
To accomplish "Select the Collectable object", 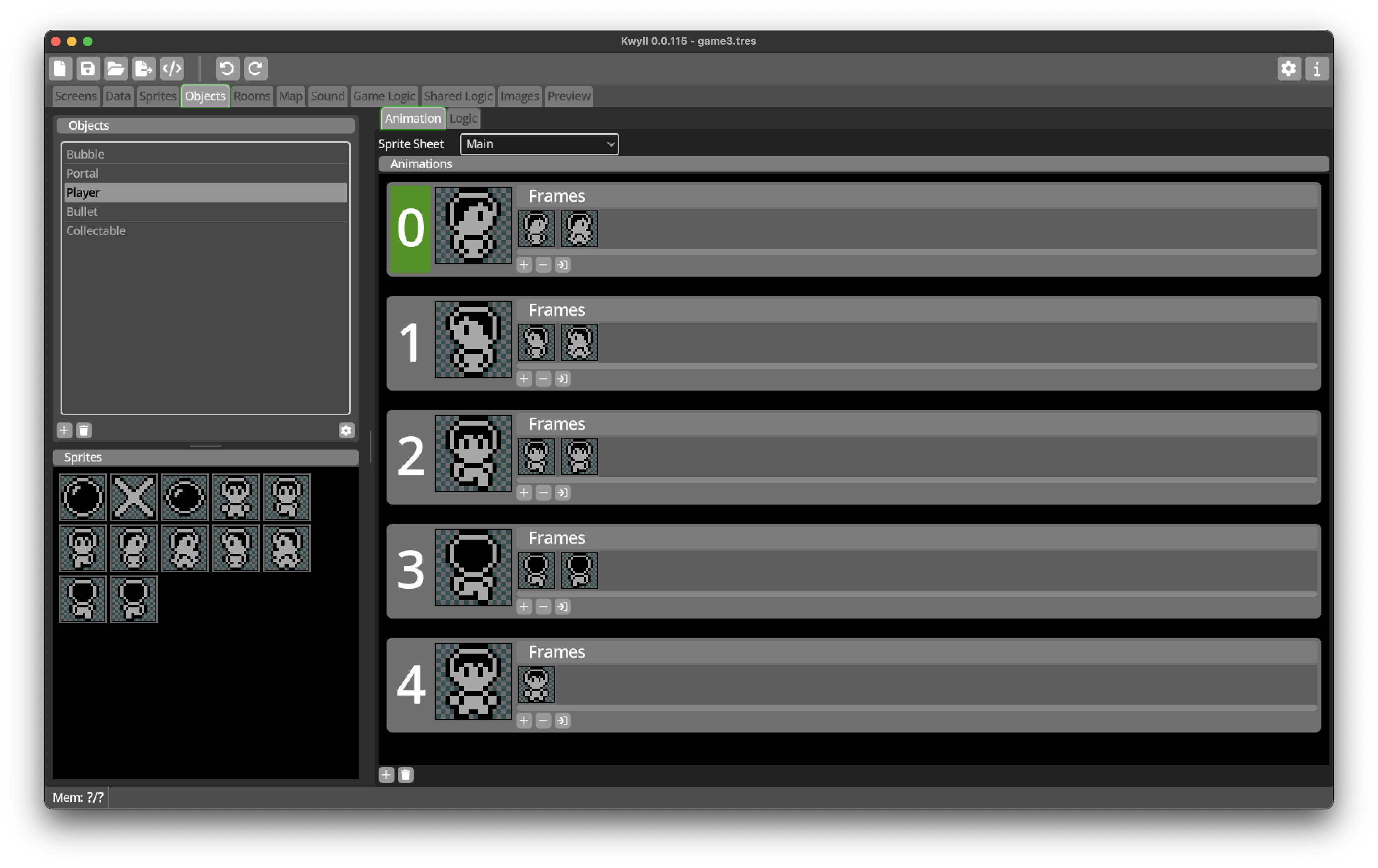I will pyautogui.click(x=96, y=231).
